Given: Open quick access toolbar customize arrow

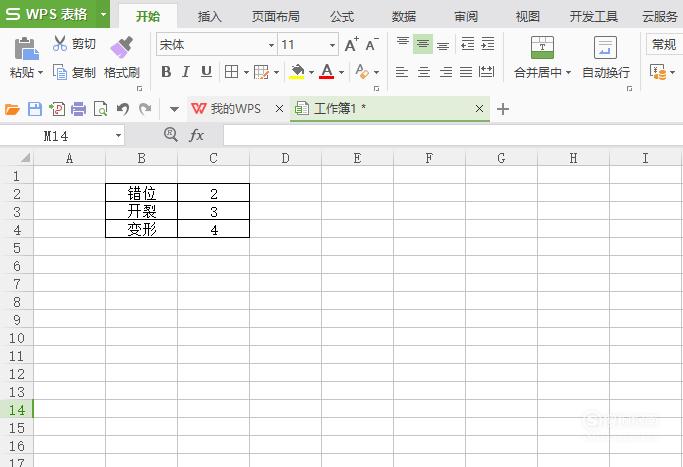Looking at the screenshot, I should point(174,109).
